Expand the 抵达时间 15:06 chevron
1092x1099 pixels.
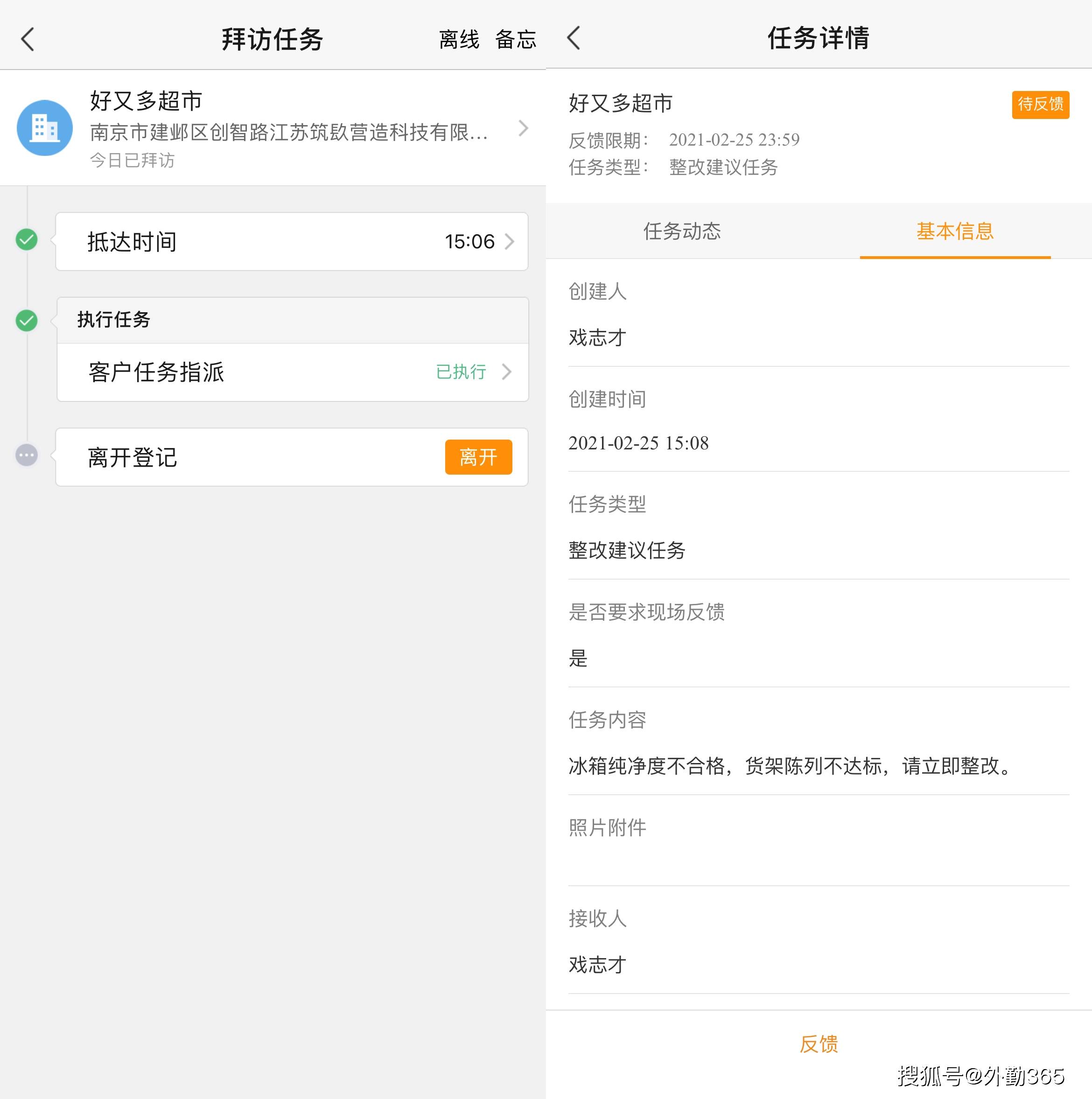coord(510,242)
